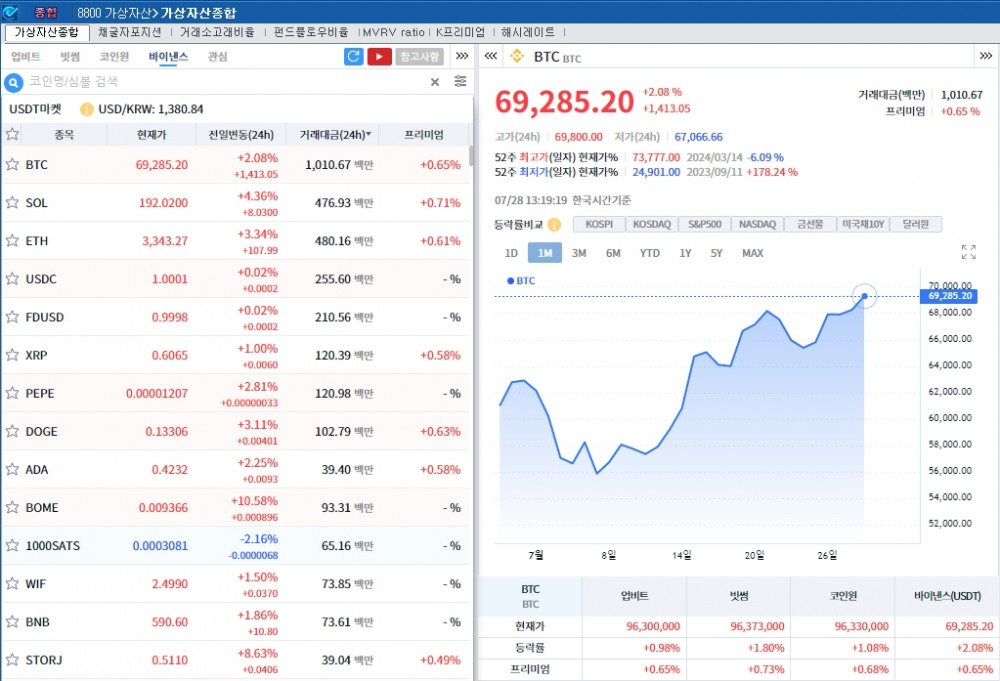Open the YouTube channel icon

(379, 57)
